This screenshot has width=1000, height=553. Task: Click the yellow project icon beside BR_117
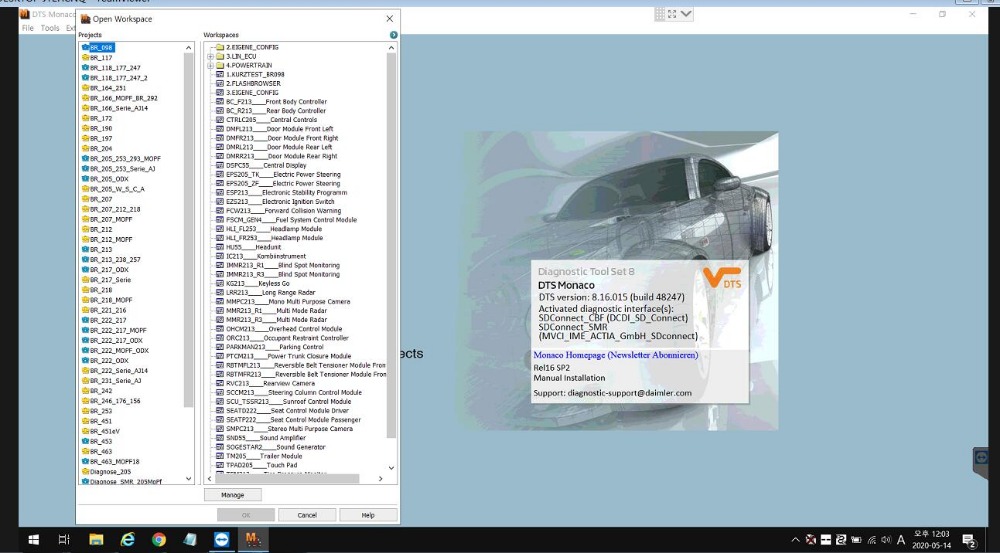(85, 57)
